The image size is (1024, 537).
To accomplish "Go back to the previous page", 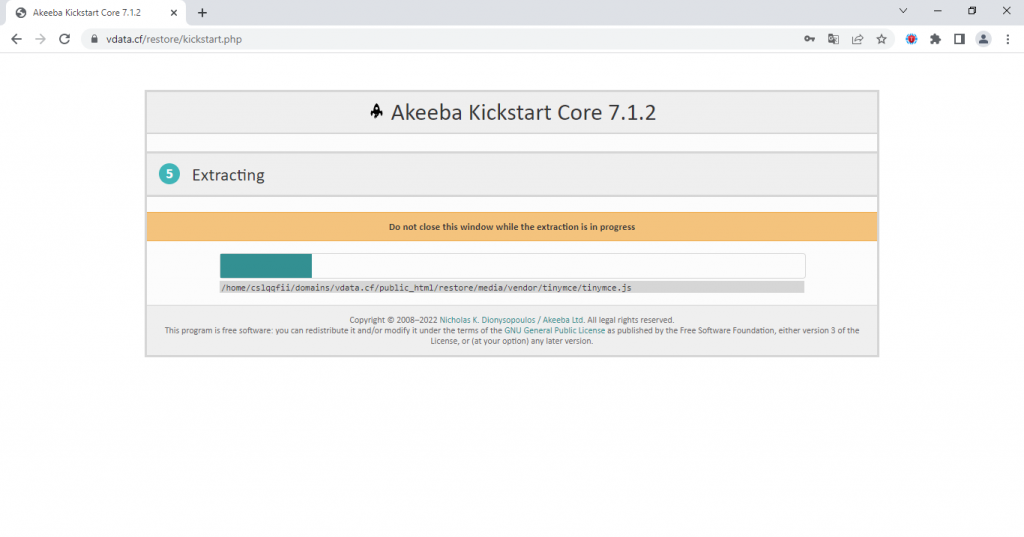I will pos(16,39).
